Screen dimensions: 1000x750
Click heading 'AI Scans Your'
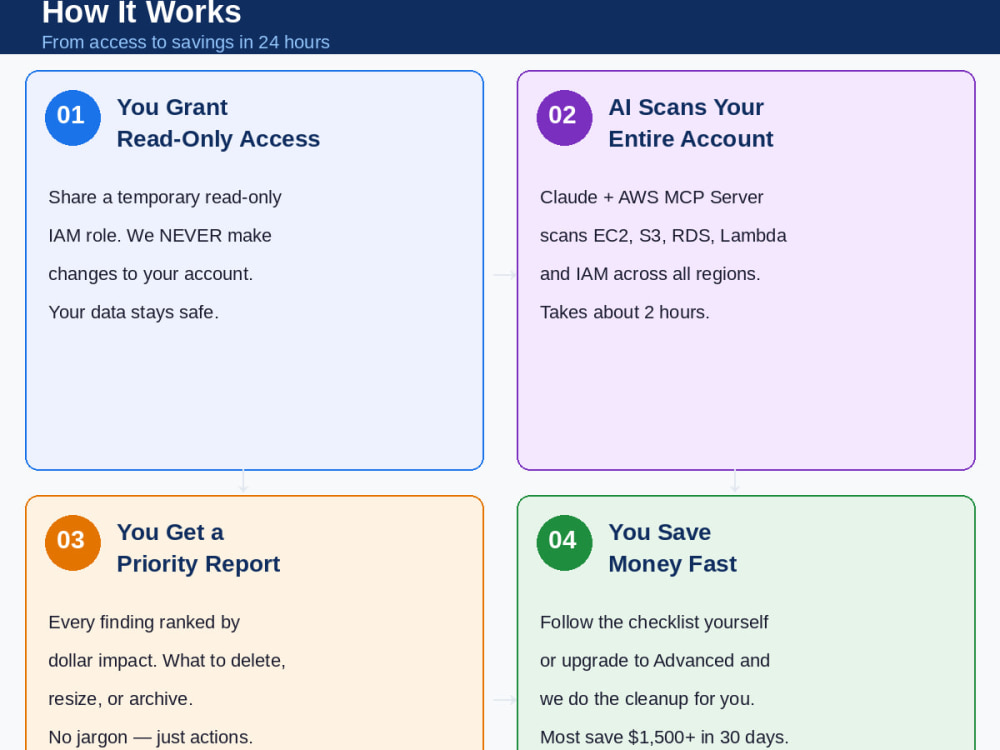point(686,108)
